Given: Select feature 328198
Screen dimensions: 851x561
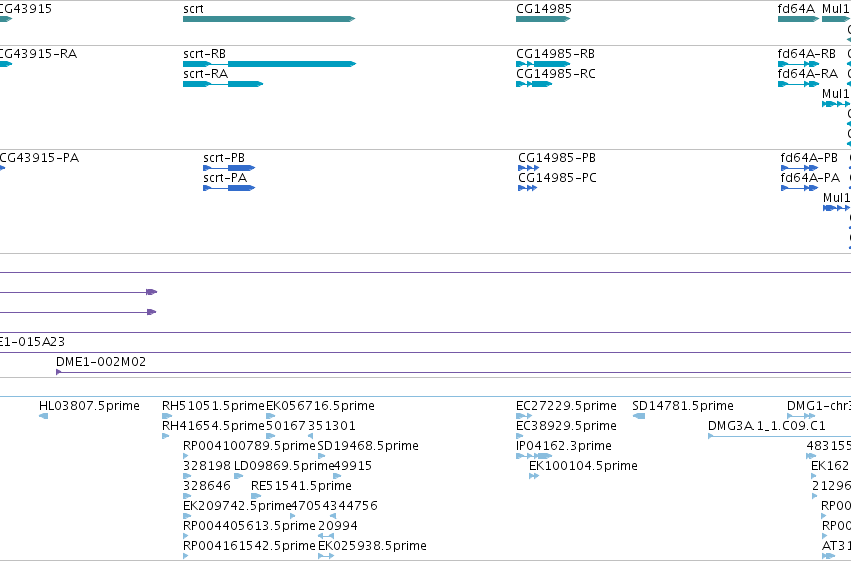Looking at the screenshot, I should [187, 476].
